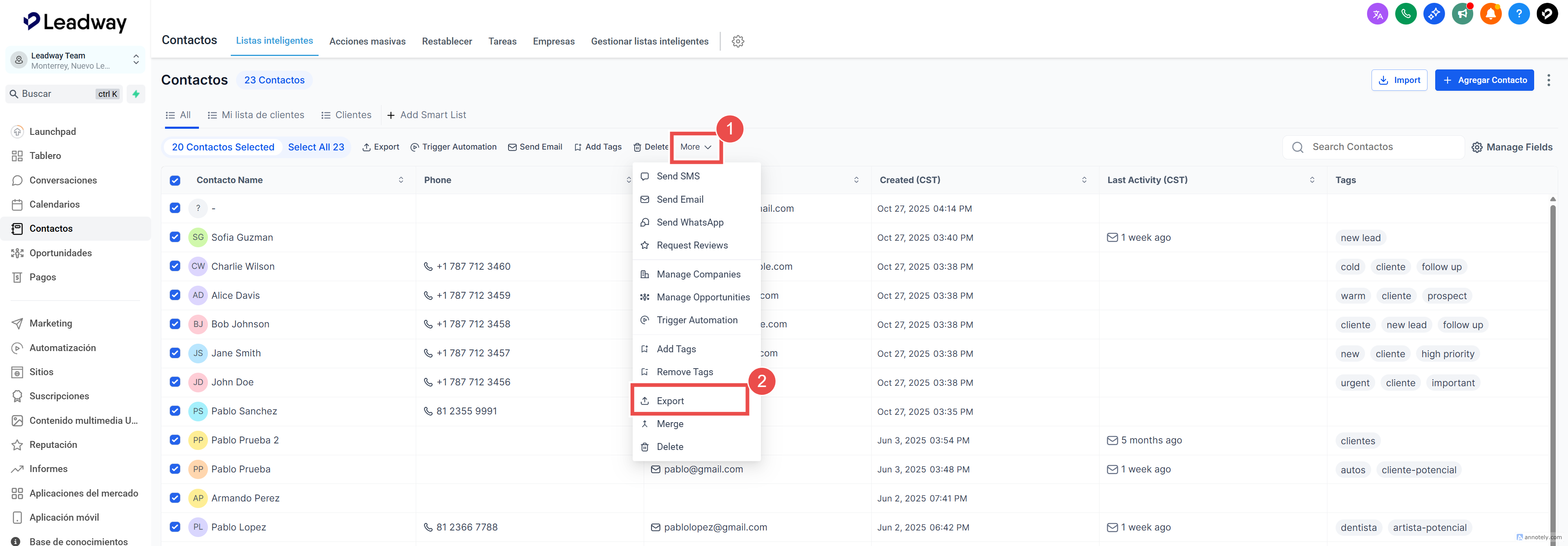Click the contacts list vertical scrollbar
The height and width of the screenshot is (546, 1568).
tap(1552, 366)
